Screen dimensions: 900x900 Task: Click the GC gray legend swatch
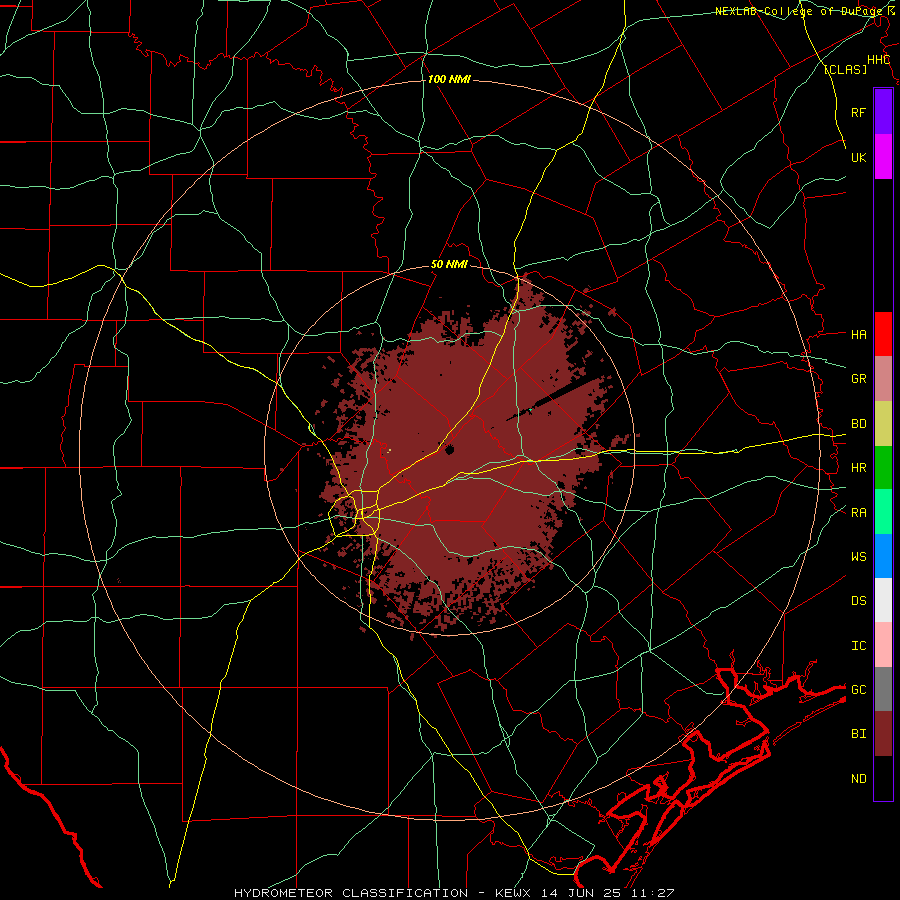[883, 689]
